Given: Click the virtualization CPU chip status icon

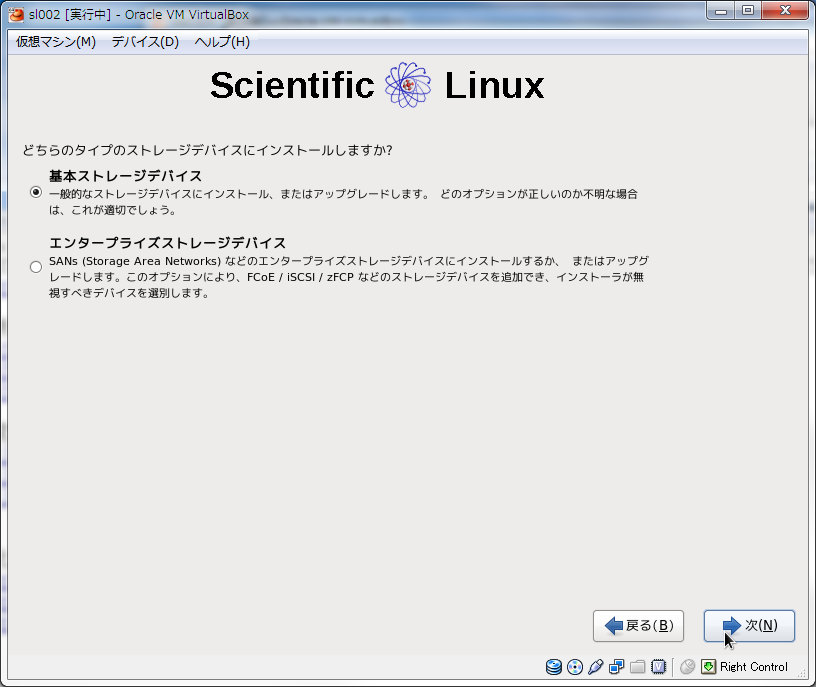Looking at the screenshot, I should click(x=658, y=667).
